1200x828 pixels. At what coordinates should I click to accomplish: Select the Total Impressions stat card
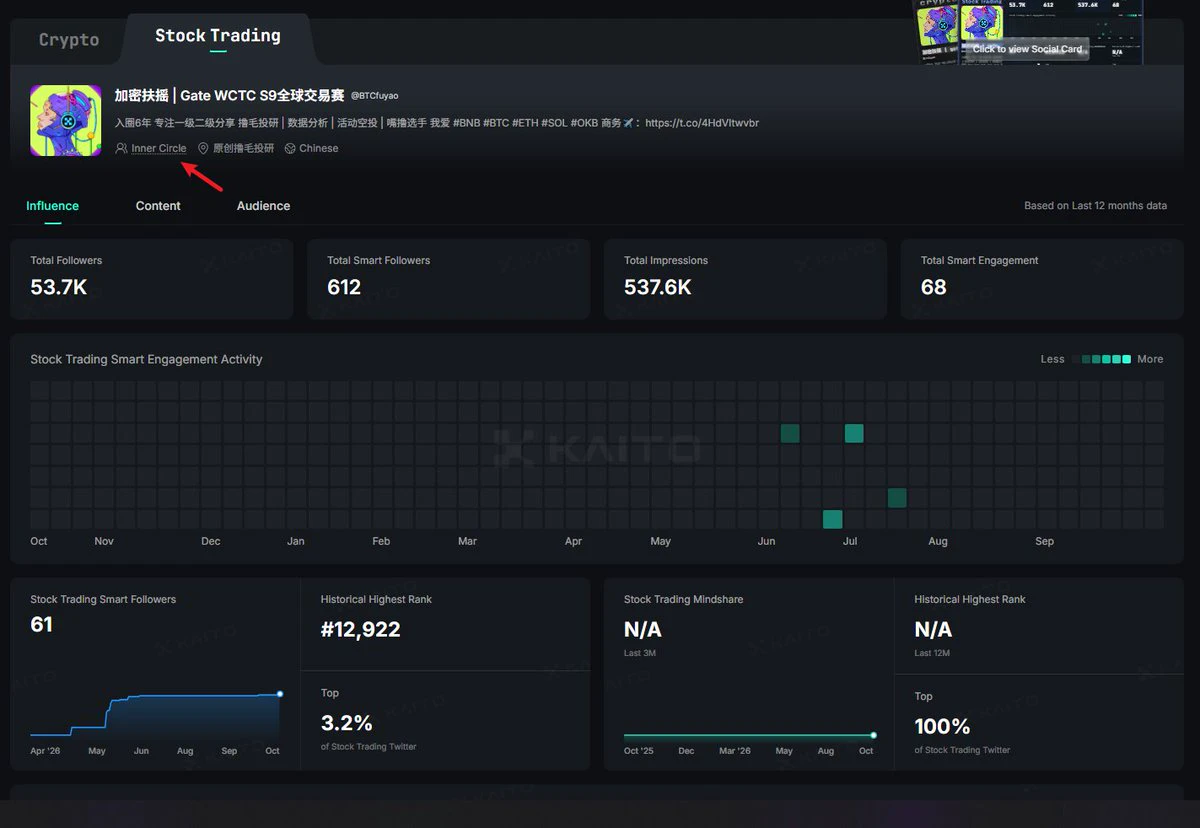pyautogui.click(x=745, y=279)
